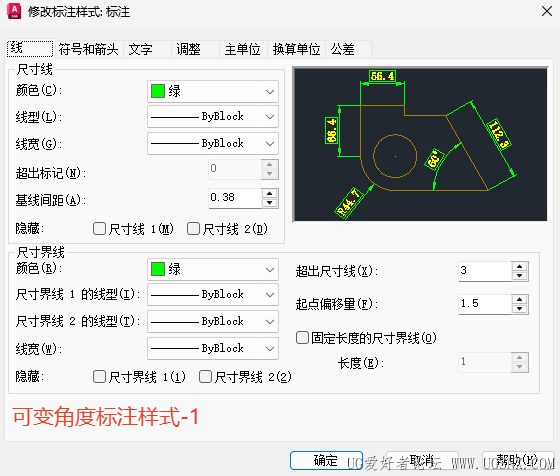The image size is (560, 476).
Task: Increase the 基线间距 value with its up arrow
Action: coord(269,194)
